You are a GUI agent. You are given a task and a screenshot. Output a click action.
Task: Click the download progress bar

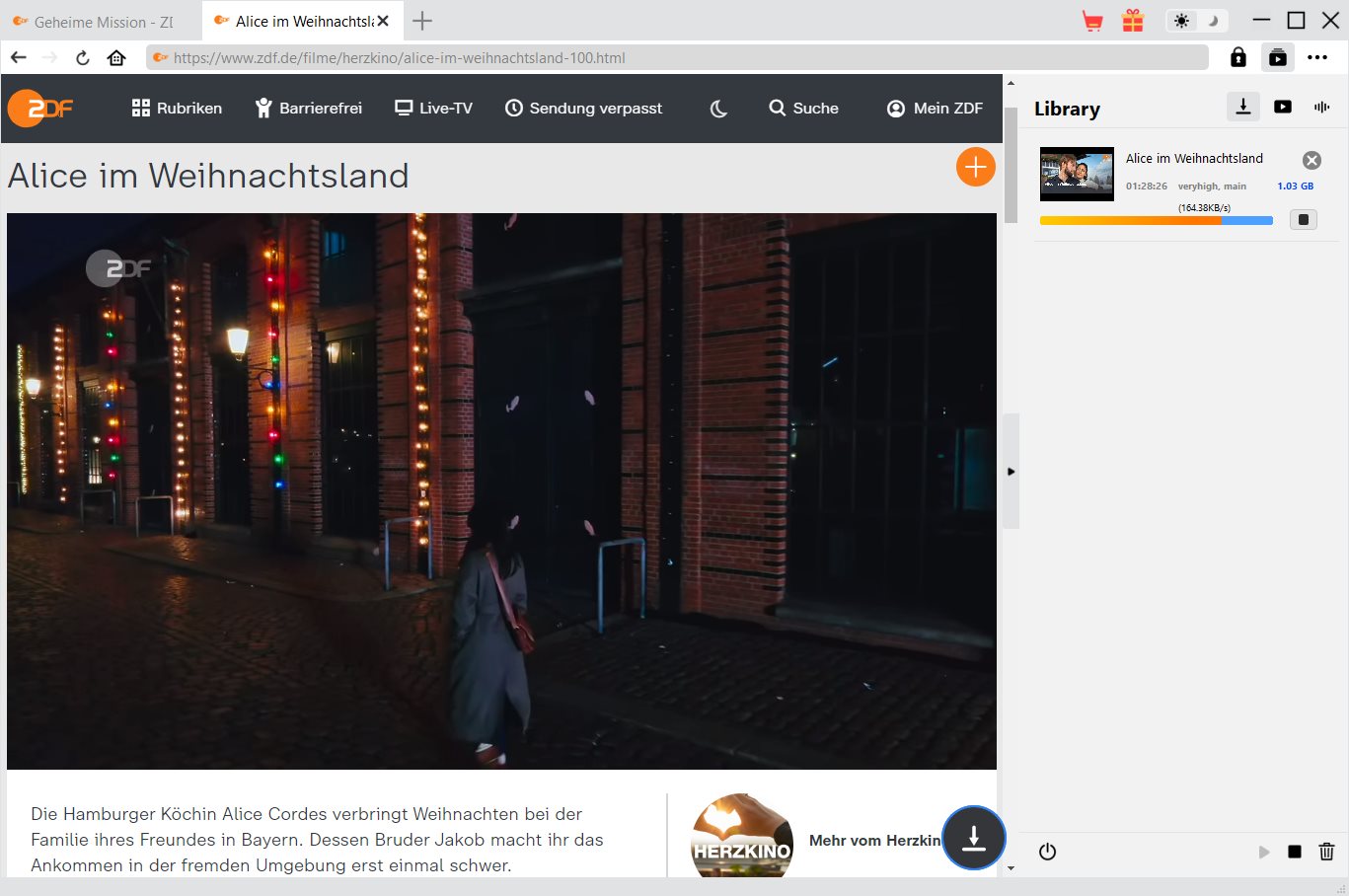(1156, 221)
